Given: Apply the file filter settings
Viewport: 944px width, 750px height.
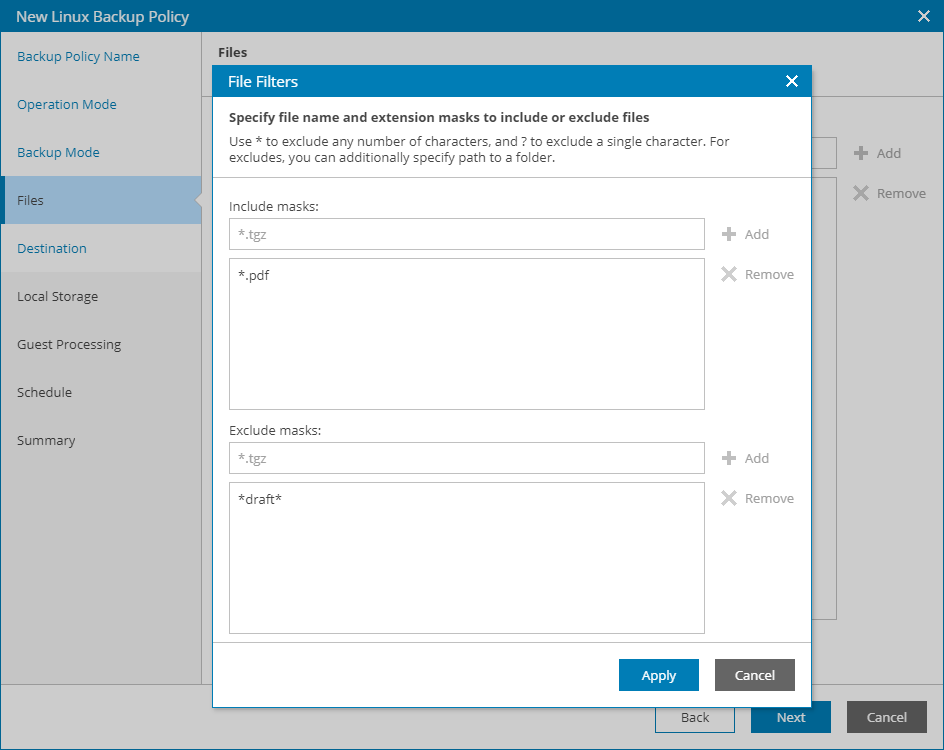Looking at the screenshot, I should 658,675.
